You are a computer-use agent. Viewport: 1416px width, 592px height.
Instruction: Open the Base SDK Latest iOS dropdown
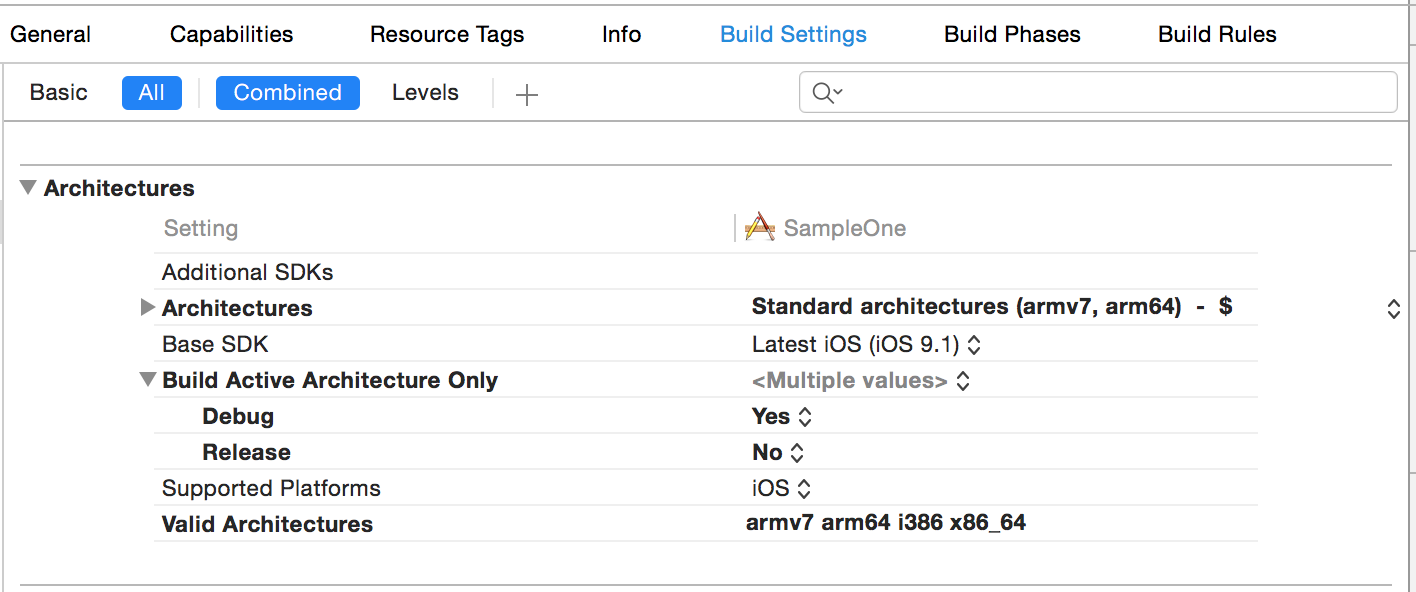tap(866, 345)
